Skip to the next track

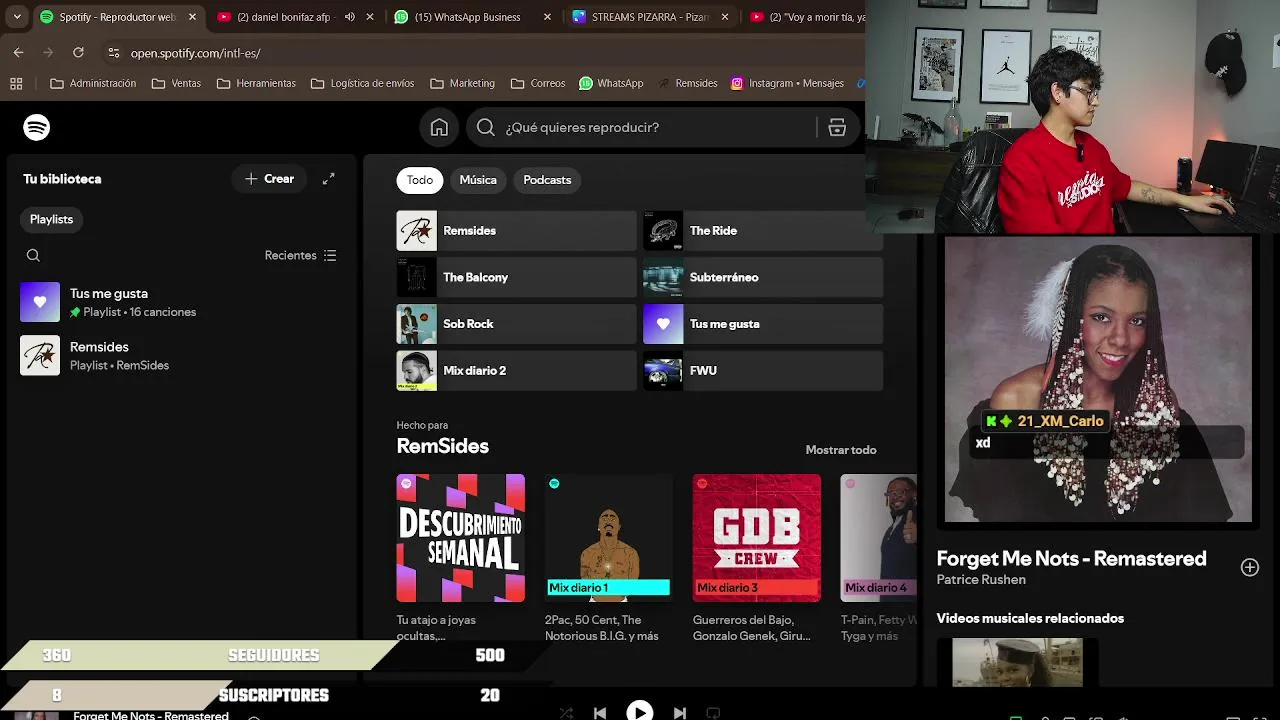point(680,713)
